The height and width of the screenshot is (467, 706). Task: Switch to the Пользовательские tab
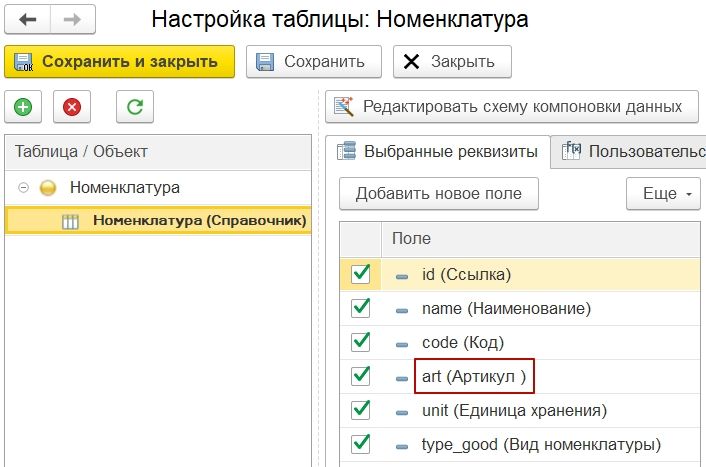[x=629, y=152]
